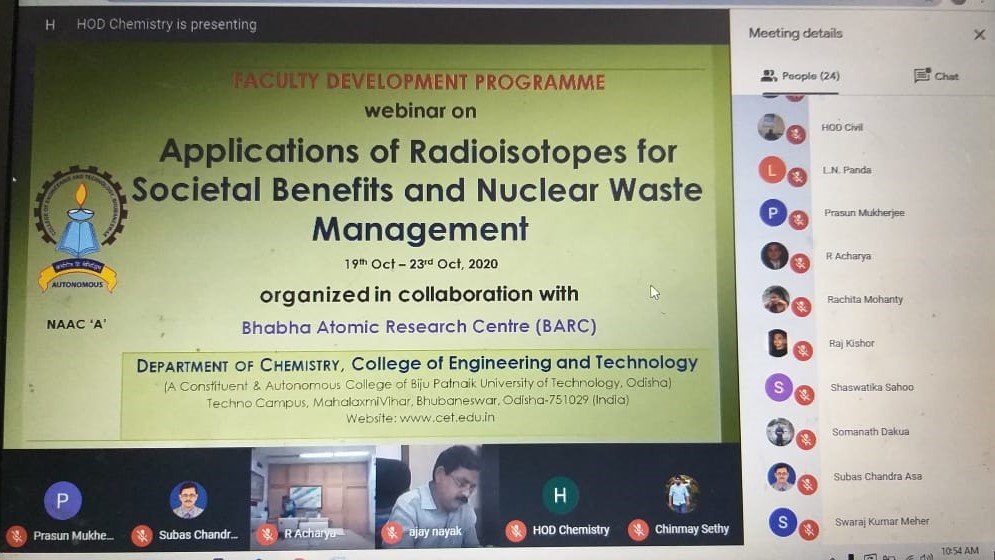Select the Prasun Mukhe... video tile

click(x=63, y=498)
